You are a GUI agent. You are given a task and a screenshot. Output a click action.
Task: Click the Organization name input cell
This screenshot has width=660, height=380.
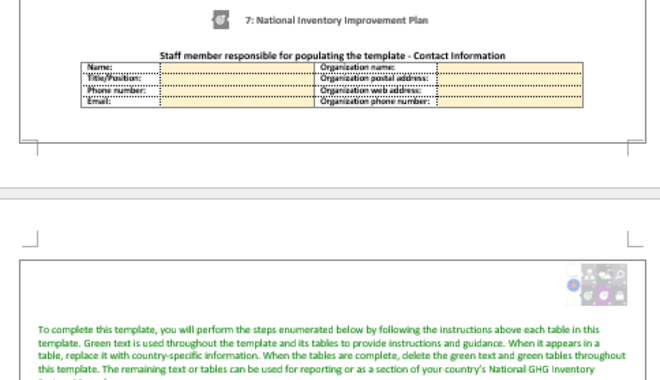(510, 68)
